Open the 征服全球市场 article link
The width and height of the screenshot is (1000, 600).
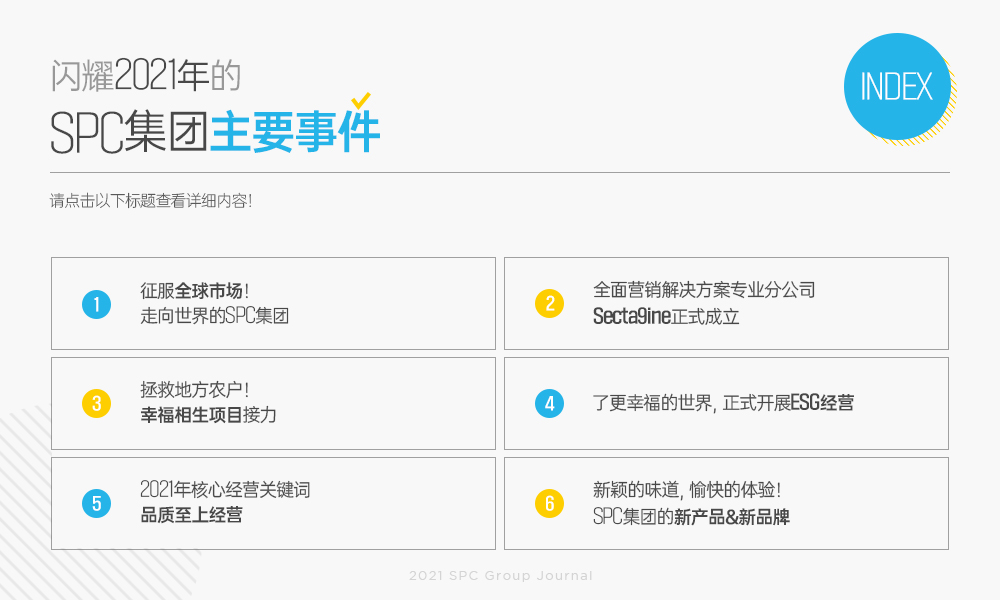[194, 291]
